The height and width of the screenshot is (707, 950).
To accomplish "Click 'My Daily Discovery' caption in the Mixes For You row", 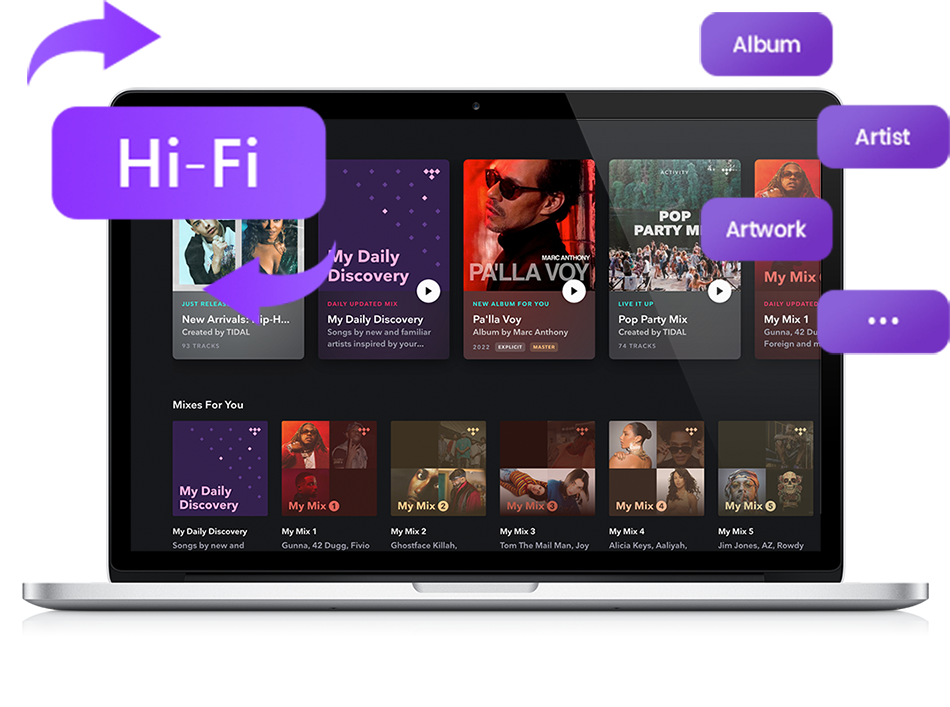I will coord(210,531).
